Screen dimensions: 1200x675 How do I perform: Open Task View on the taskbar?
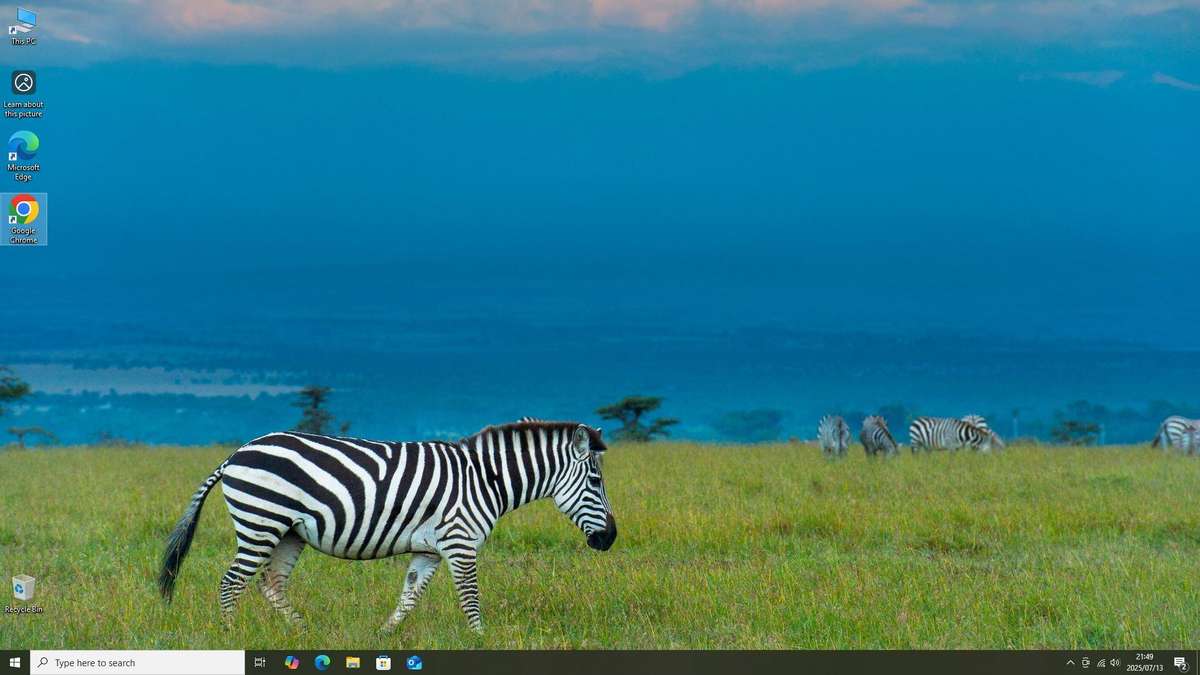point(259,662)
